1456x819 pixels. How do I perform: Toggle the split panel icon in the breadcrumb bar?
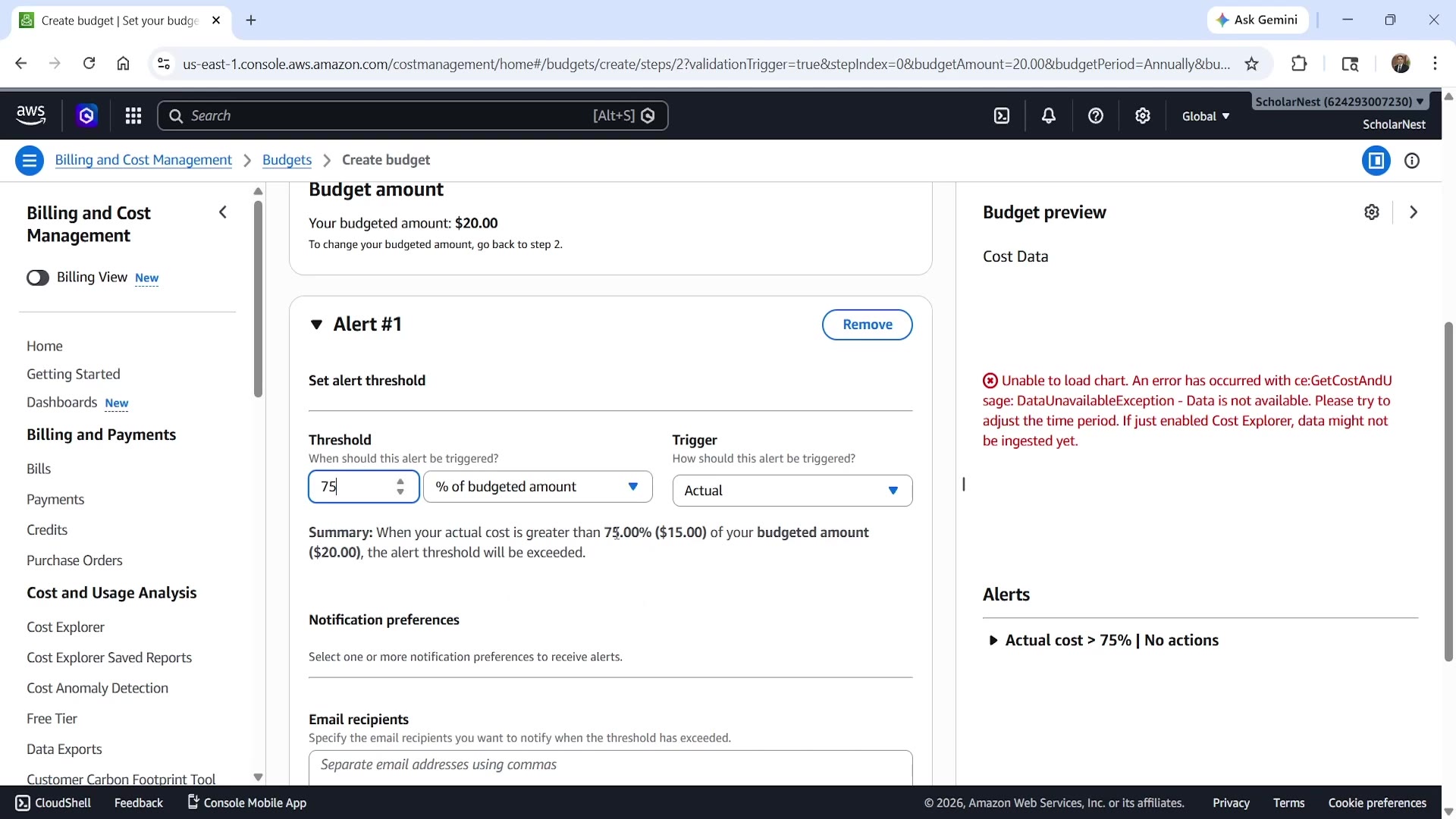1376,161
